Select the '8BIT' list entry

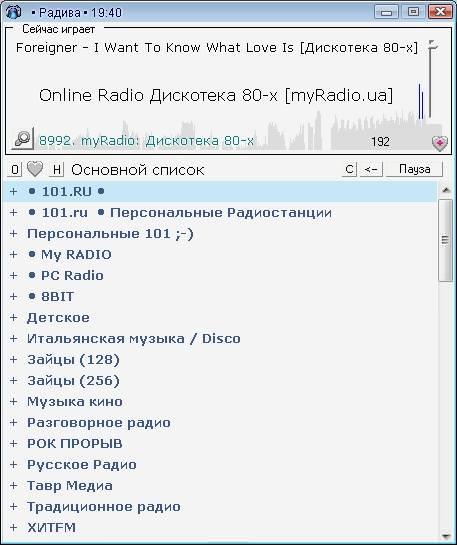(51, 296)
